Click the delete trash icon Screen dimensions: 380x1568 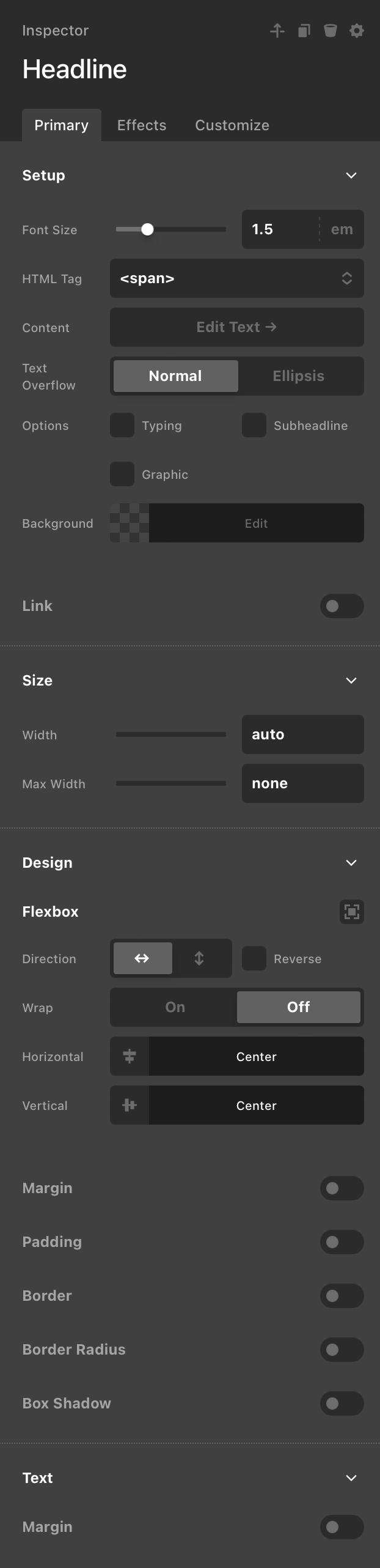[x=330, y=31]
